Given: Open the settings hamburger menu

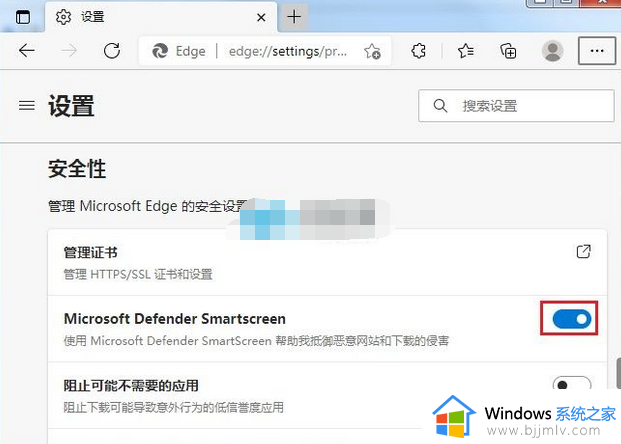Looking at the screenshot, I should (27, 106).
